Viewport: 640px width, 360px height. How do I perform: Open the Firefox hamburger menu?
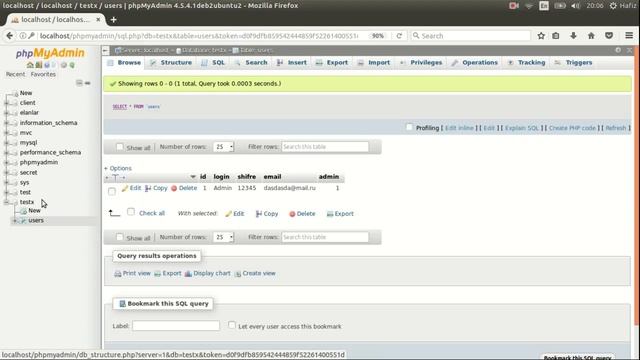tap(629, 36)
